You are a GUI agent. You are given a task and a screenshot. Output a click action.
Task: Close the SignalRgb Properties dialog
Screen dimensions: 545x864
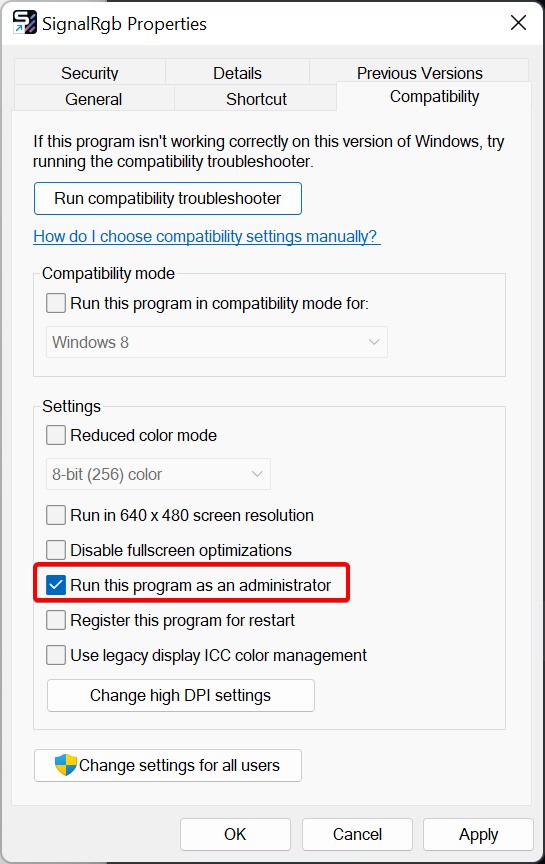coord(518,23)
